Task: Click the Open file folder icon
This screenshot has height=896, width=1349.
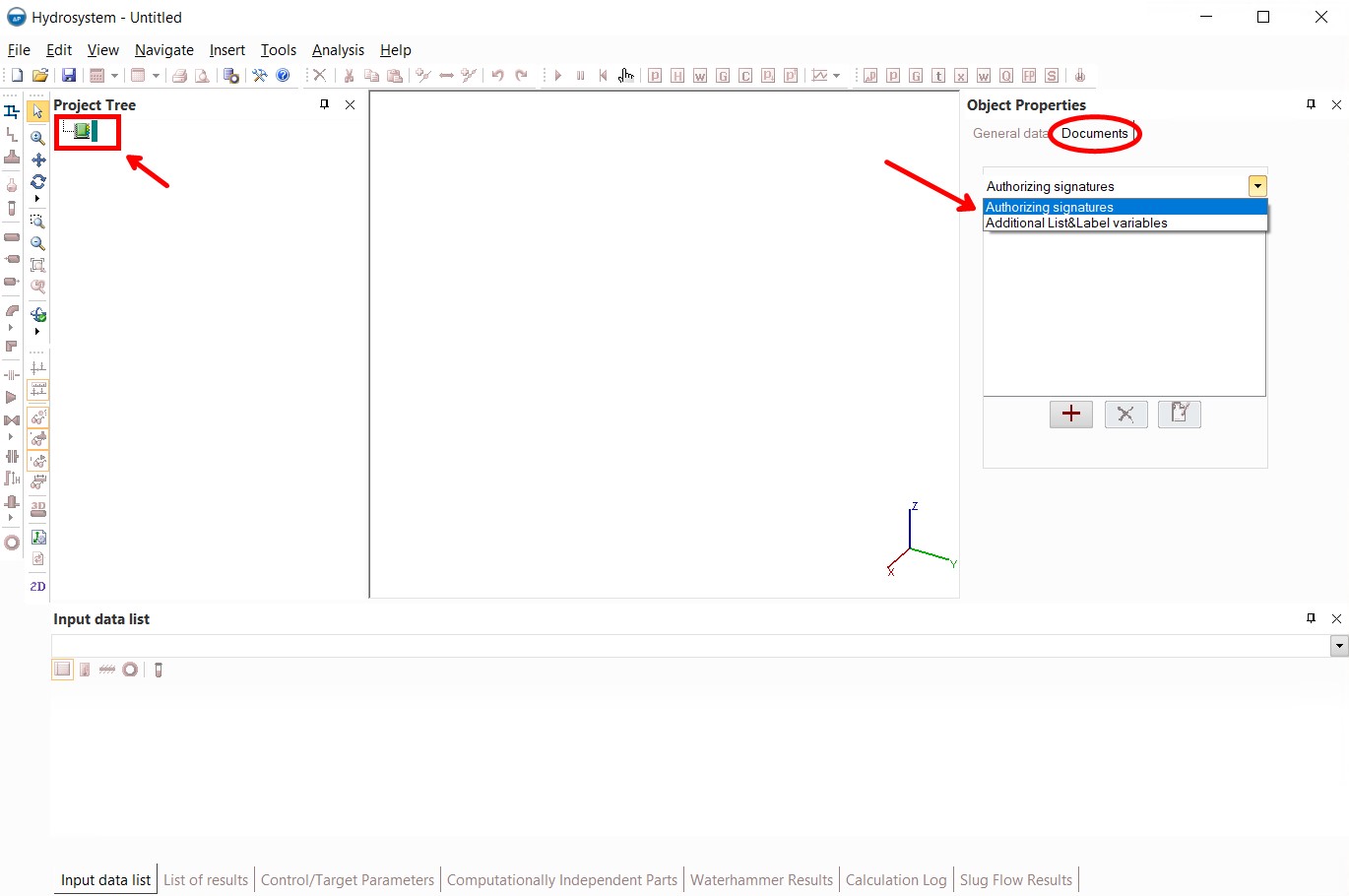Action: pyautogui.click(x=40, y=76)
